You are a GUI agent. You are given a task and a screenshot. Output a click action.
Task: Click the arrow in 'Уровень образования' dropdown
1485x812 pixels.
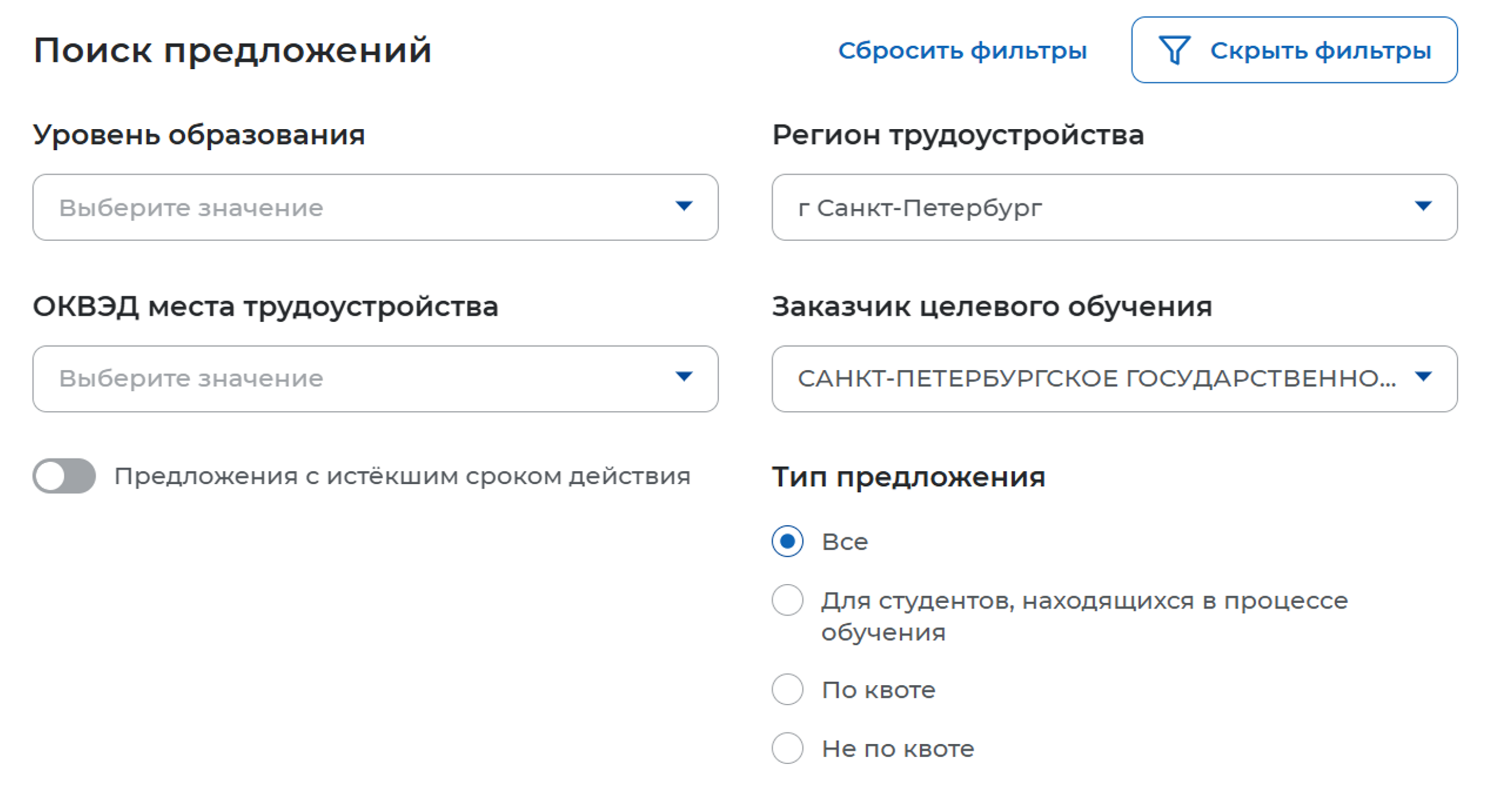pos(684,206)
